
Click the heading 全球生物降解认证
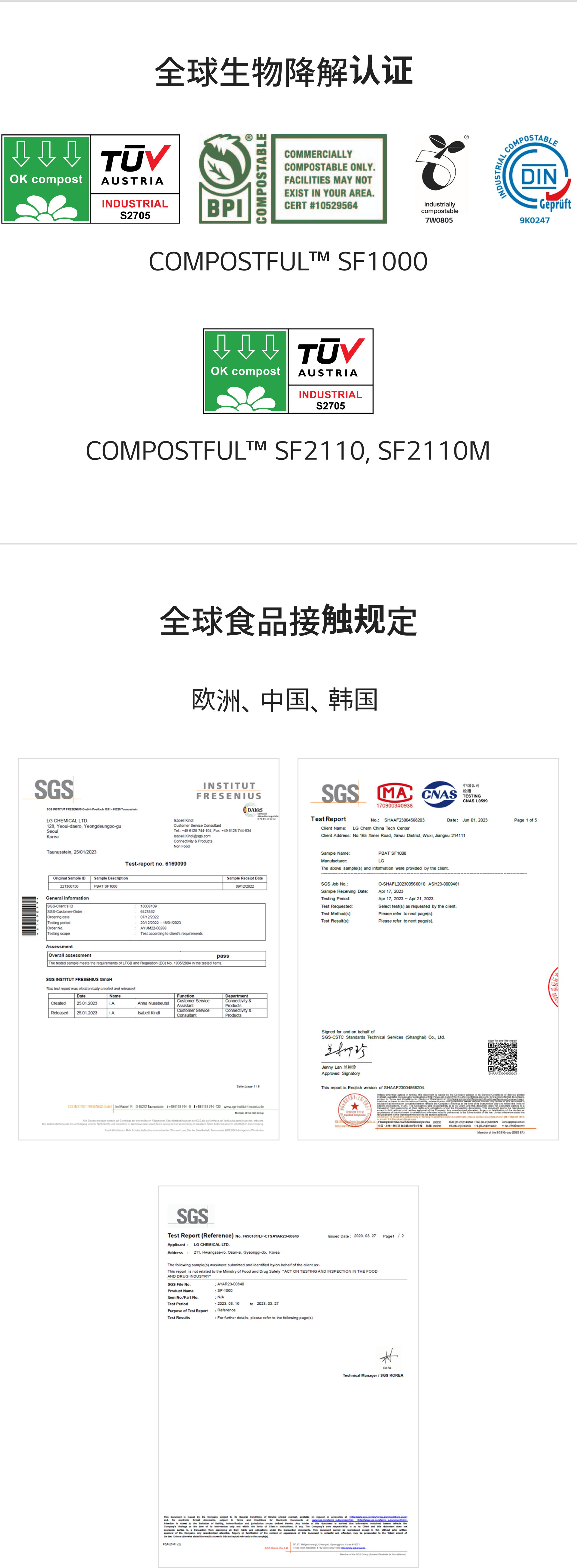point(284,72)
